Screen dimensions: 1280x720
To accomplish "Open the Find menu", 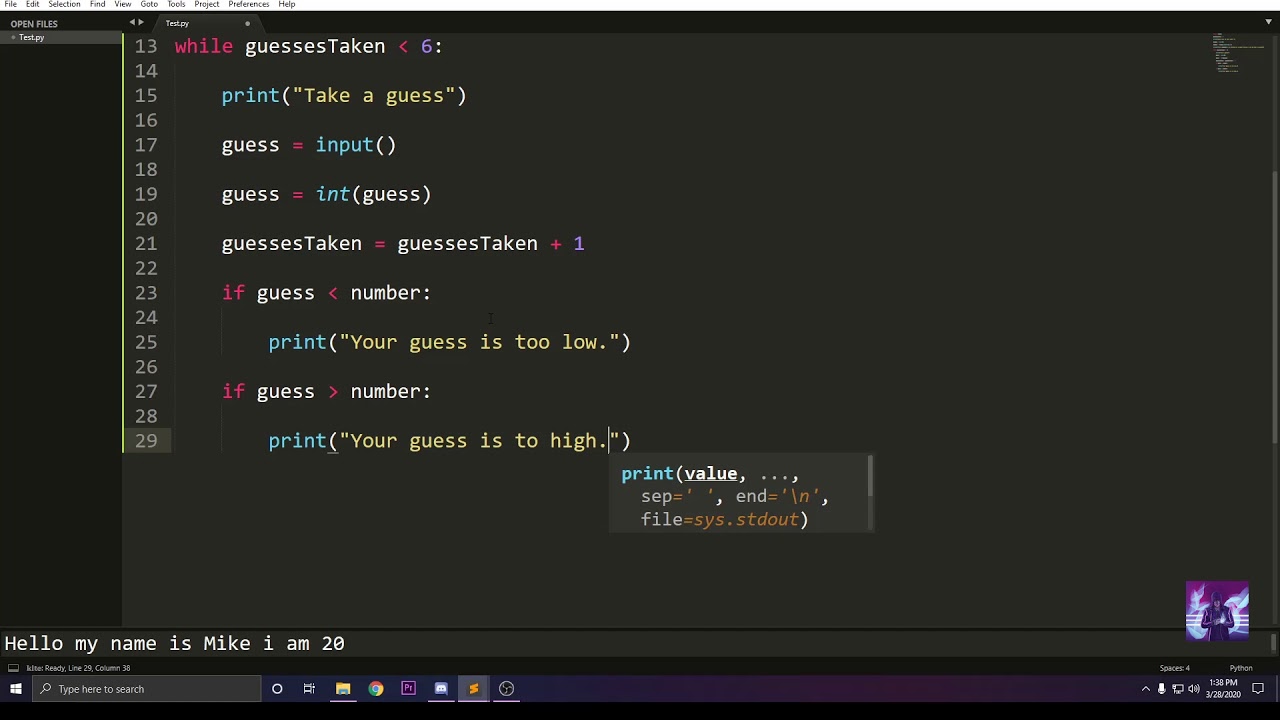I will pos(97,4).
